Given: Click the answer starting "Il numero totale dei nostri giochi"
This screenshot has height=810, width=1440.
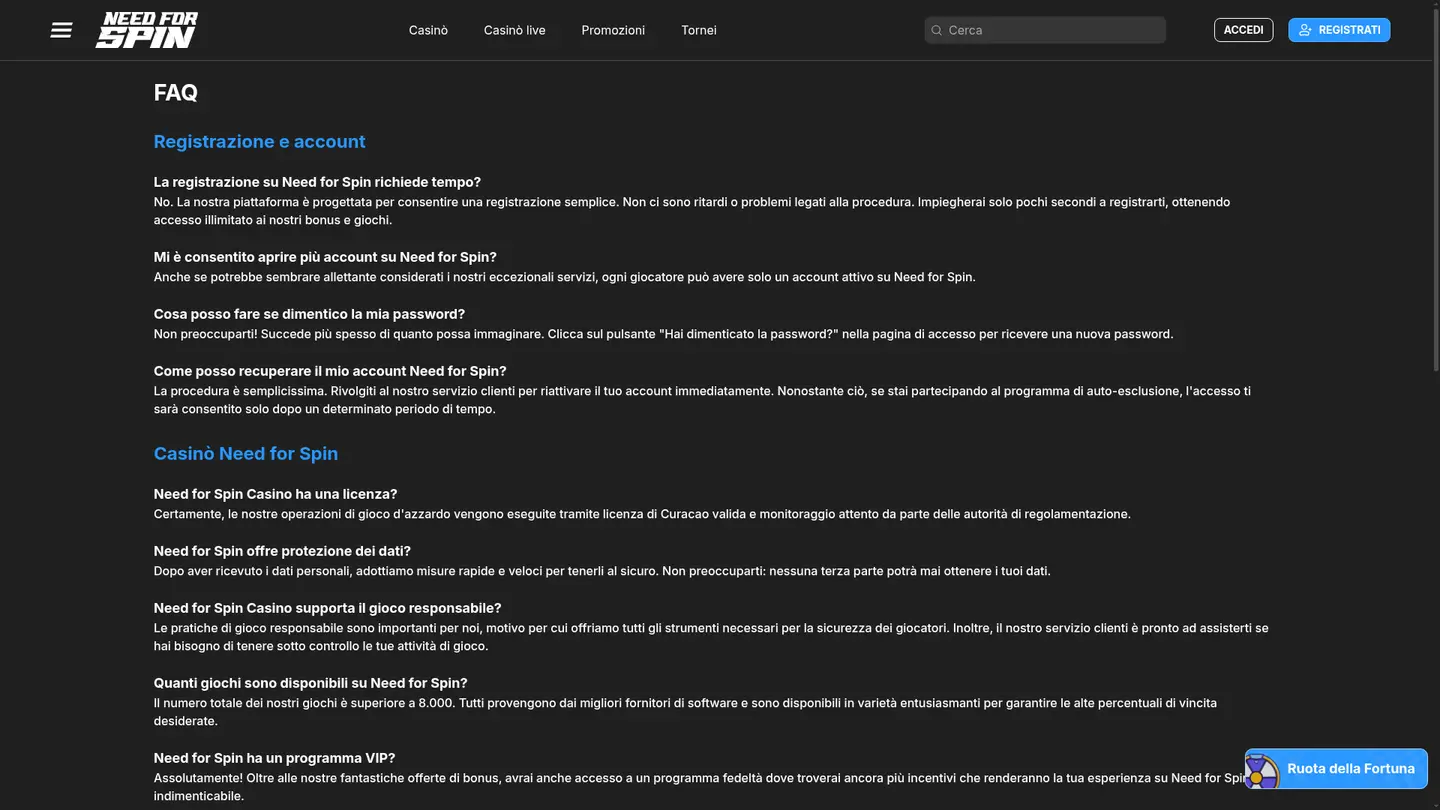Looking at the screenshot, I should (x=685, y=712).
